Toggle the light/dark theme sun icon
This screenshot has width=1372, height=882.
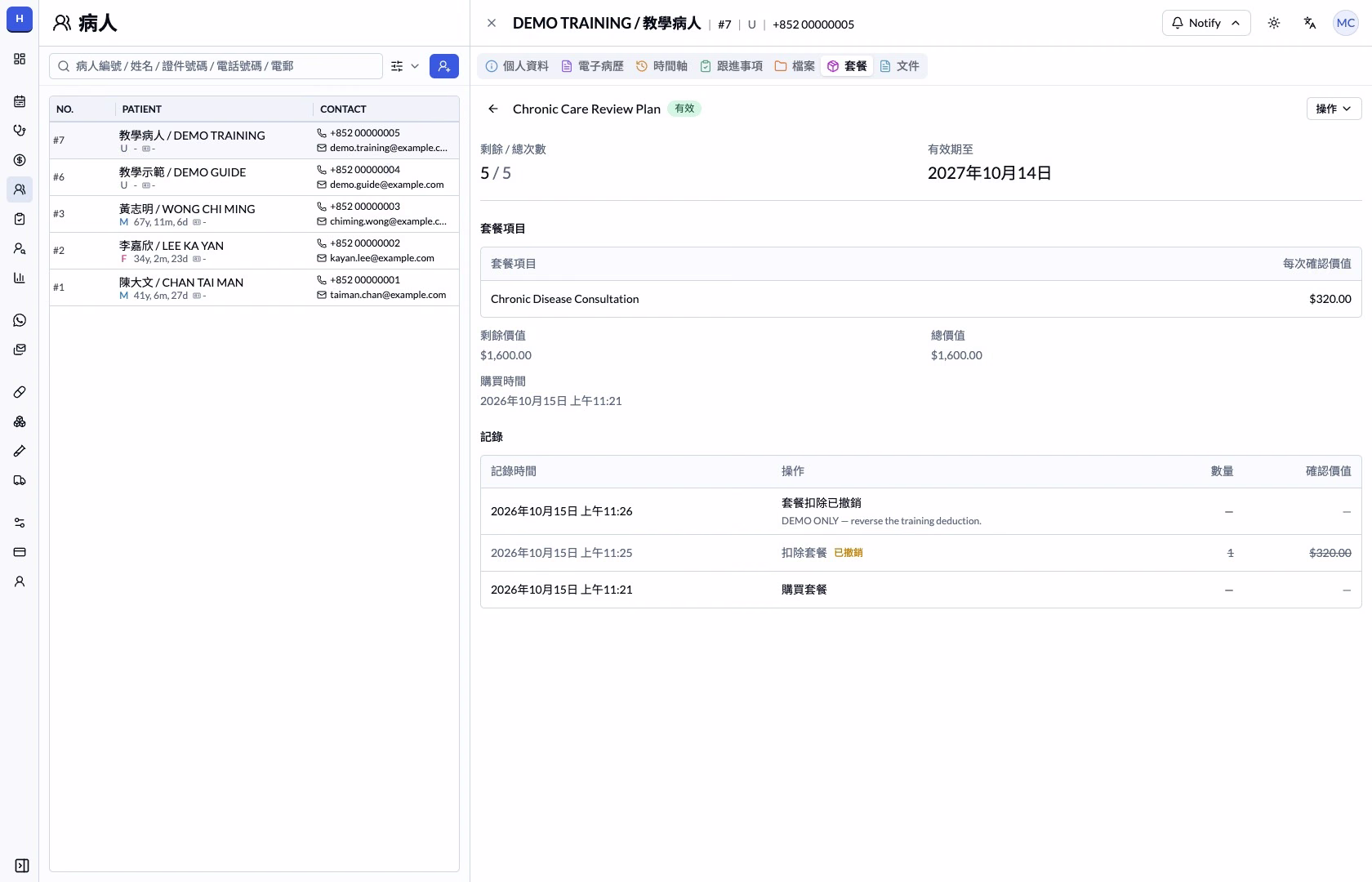coord(1274,23)
